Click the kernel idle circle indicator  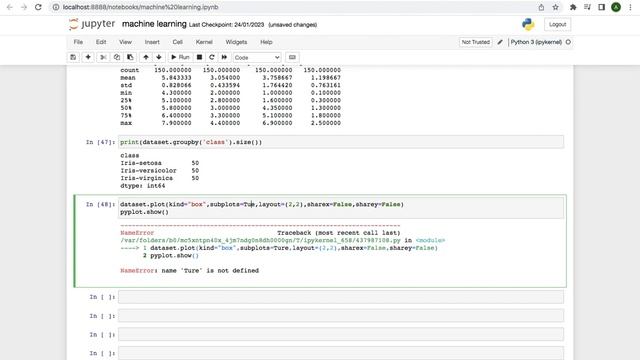point(568,42)
